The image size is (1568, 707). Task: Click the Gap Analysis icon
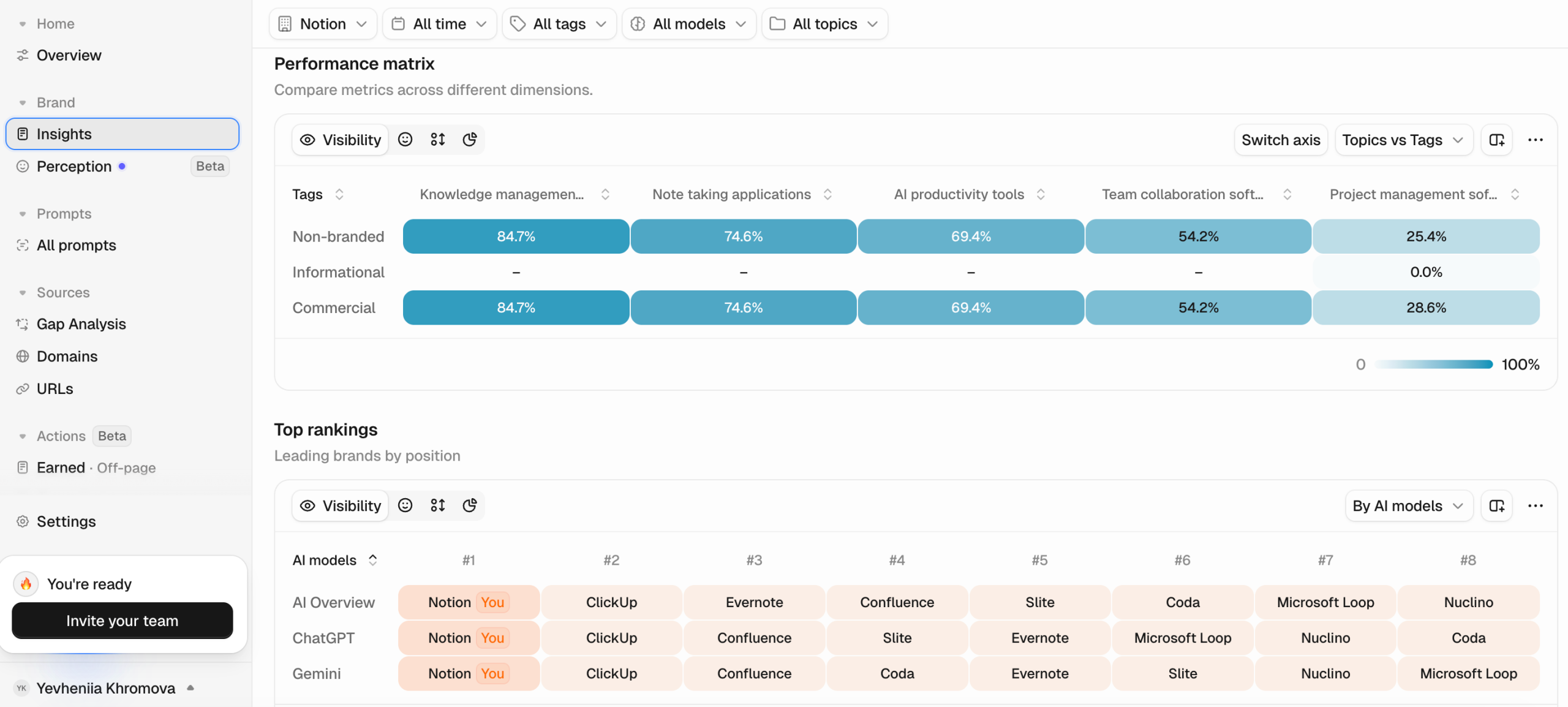[23, 323]
